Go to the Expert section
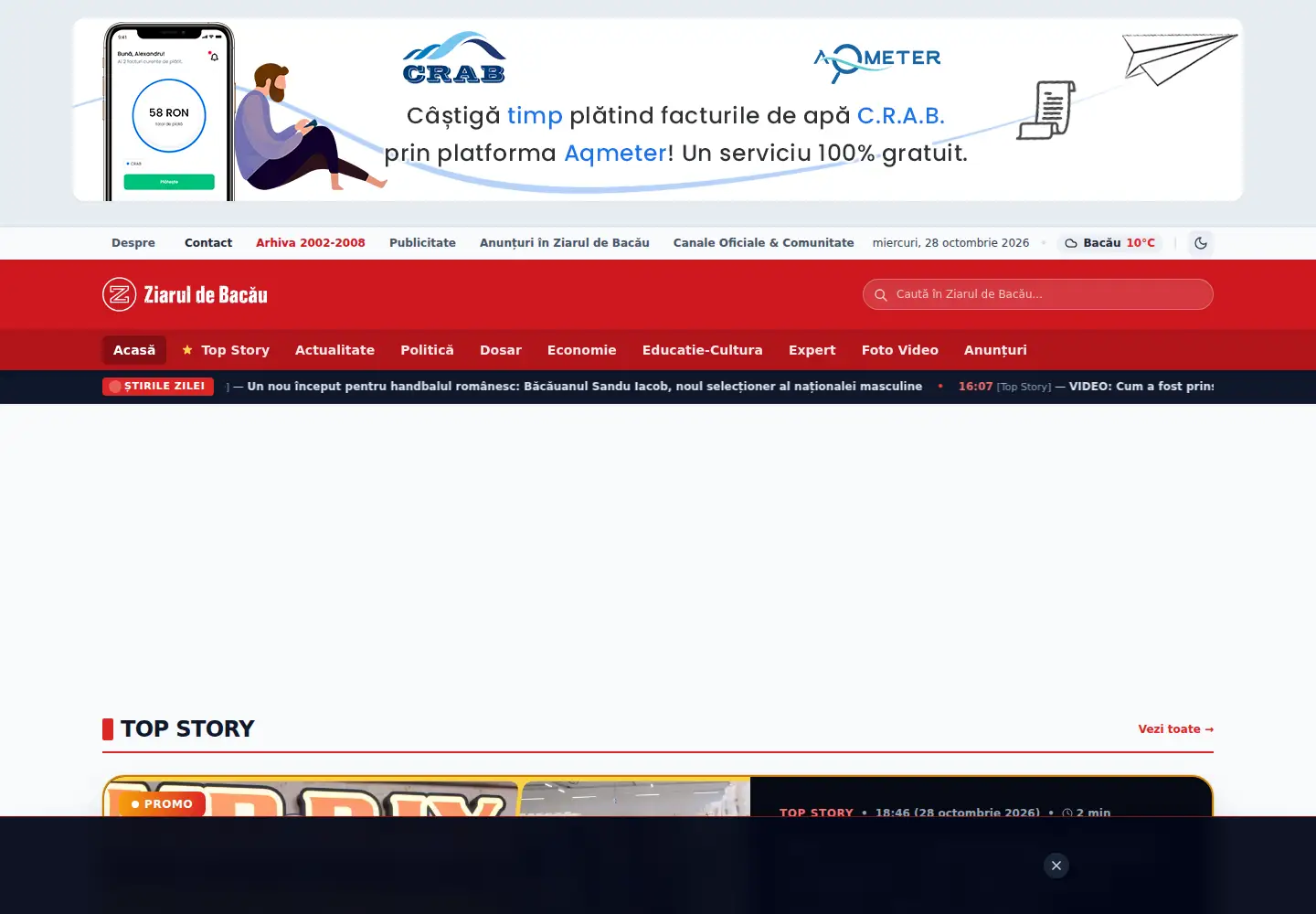The height and width of the screenshot is (914, 1316). click(x=812, y=350)
